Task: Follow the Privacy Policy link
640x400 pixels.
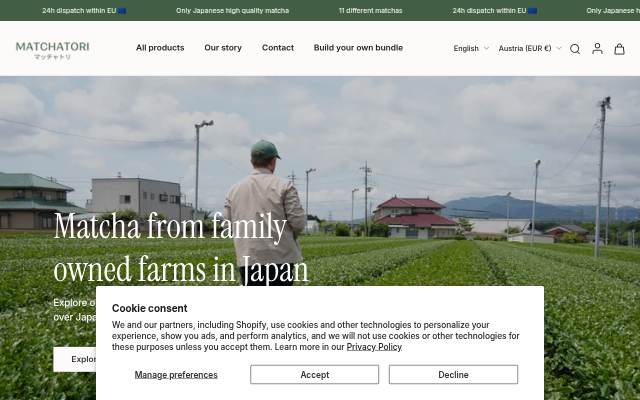Action: pos(374,347)
